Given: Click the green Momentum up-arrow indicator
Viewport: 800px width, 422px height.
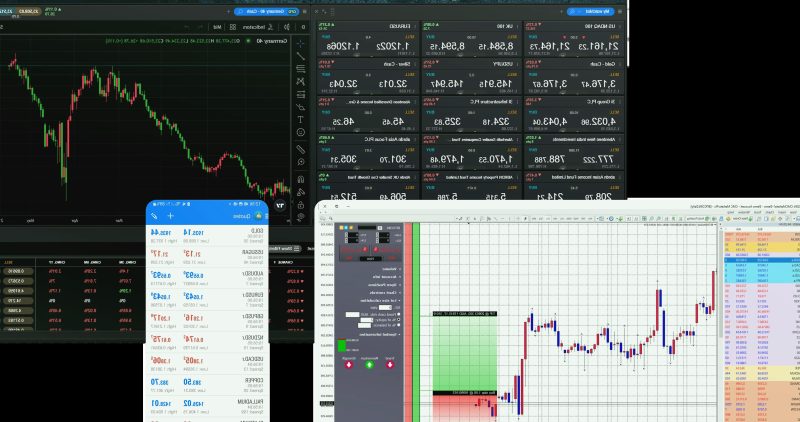Looking at the screenshot, I should [x=369, y=365].
